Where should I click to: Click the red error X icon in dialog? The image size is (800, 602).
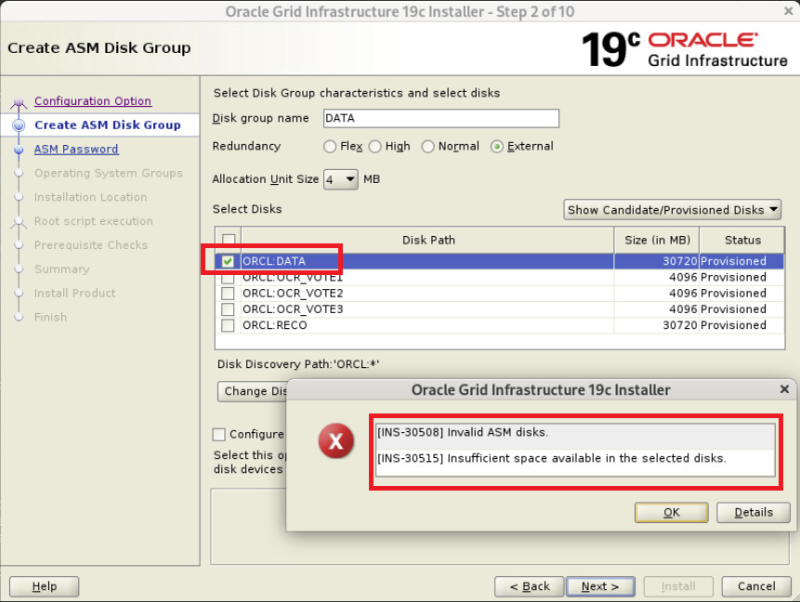tap(336, 440)
